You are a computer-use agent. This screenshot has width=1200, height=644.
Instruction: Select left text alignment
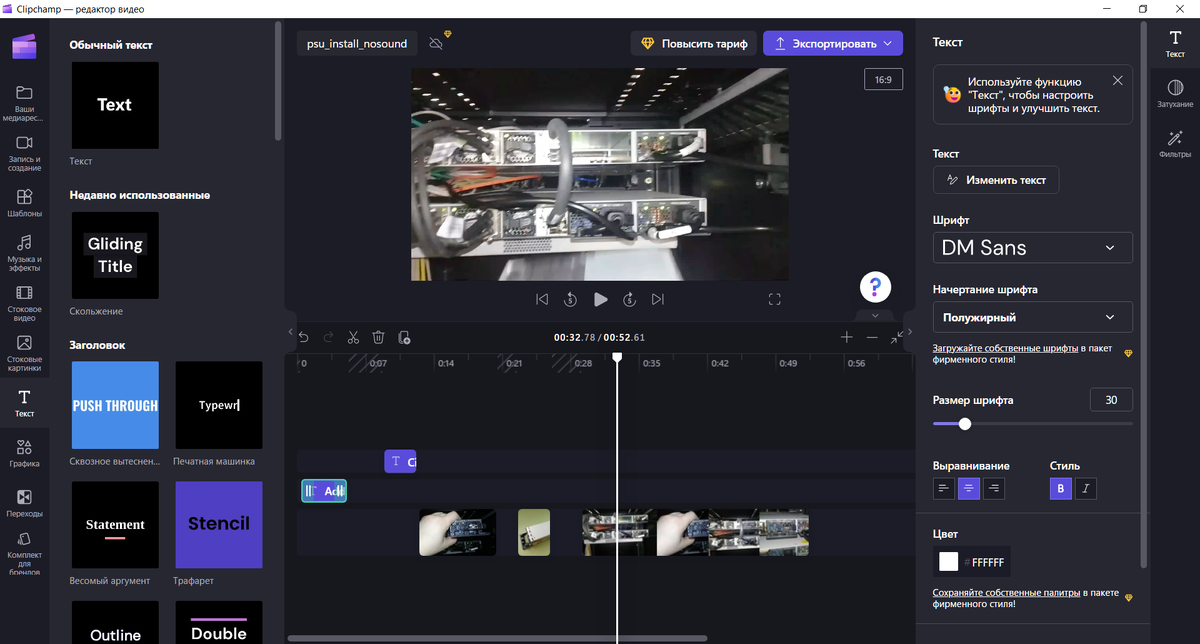[x=944, y=488]
